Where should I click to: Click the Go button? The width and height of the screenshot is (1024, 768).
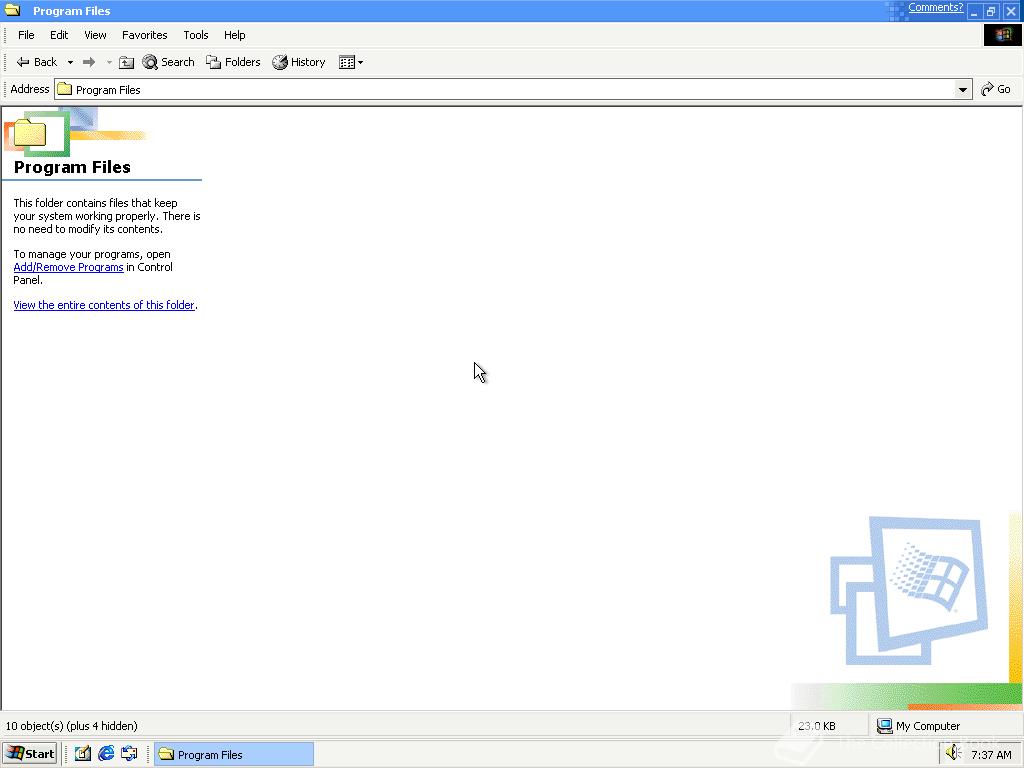(996, 89)
